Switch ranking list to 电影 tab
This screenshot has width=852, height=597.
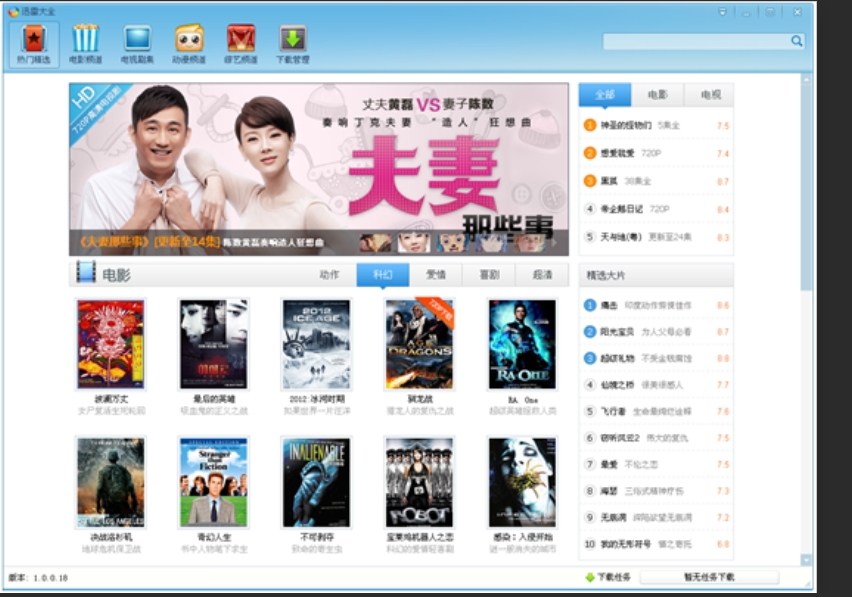657,95
